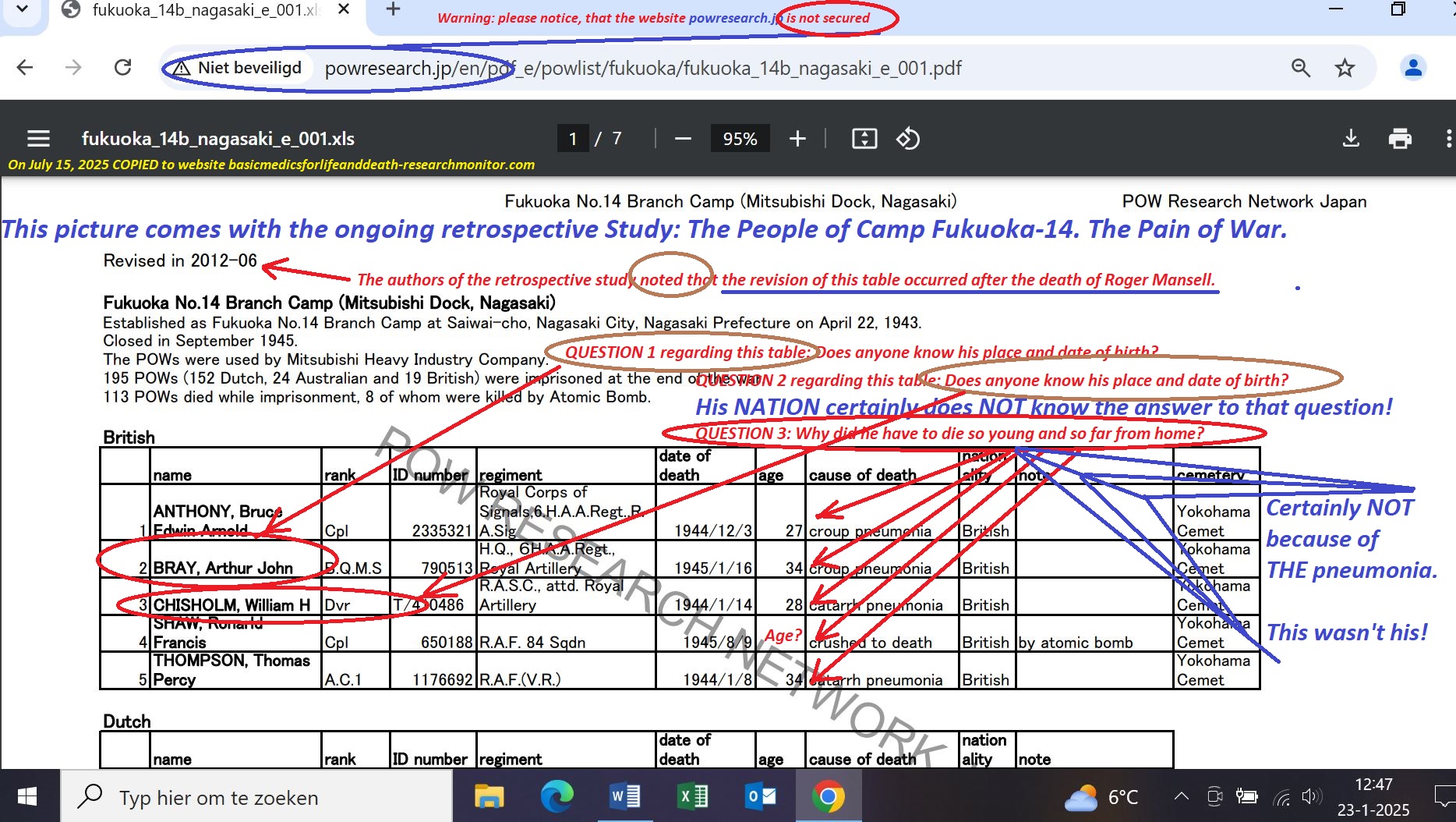The image size is (1456, 822).
Task: Click the 95% zoom level box
Action: [740, 139]
